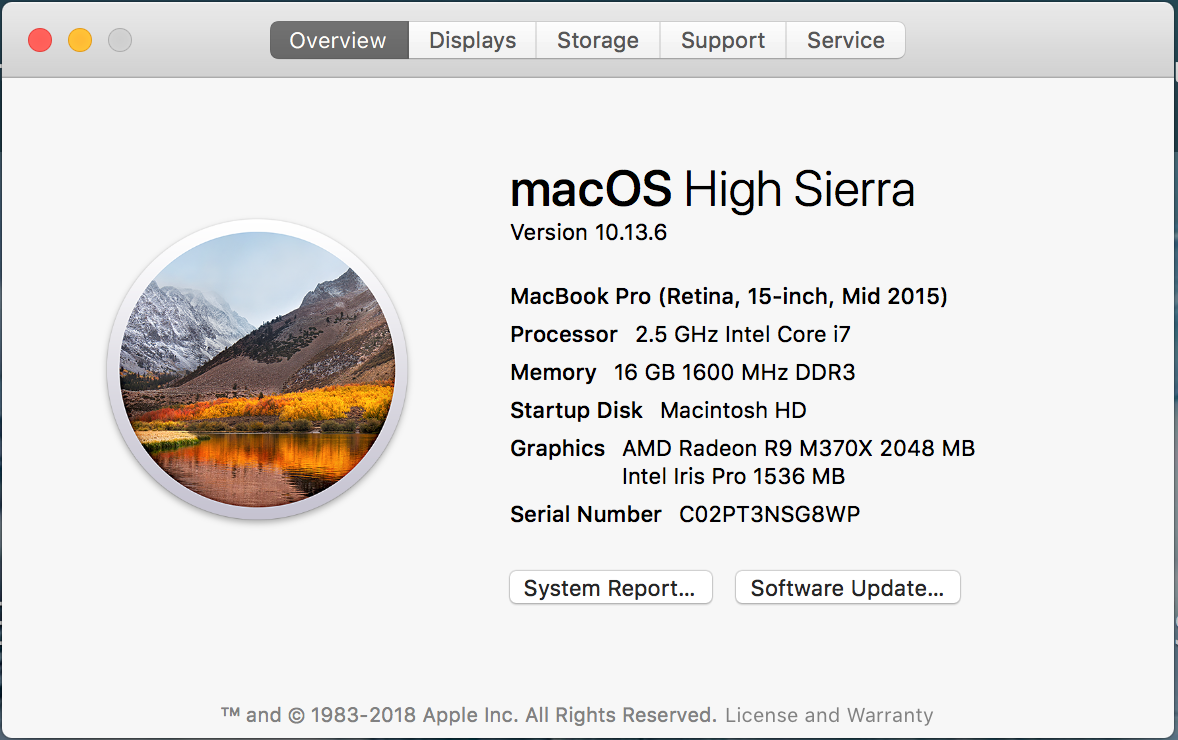Open the License and Warranty link
Image resolution: width=1178 pixels, height=740 pixels.
(829, 715)
